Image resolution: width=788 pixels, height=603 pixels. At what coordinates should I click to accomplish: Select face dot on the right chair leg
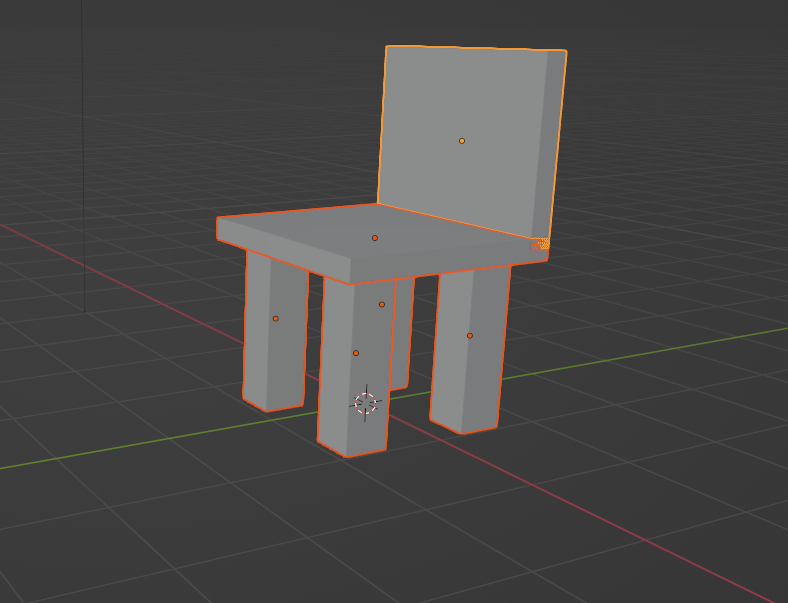click(470, 336)
